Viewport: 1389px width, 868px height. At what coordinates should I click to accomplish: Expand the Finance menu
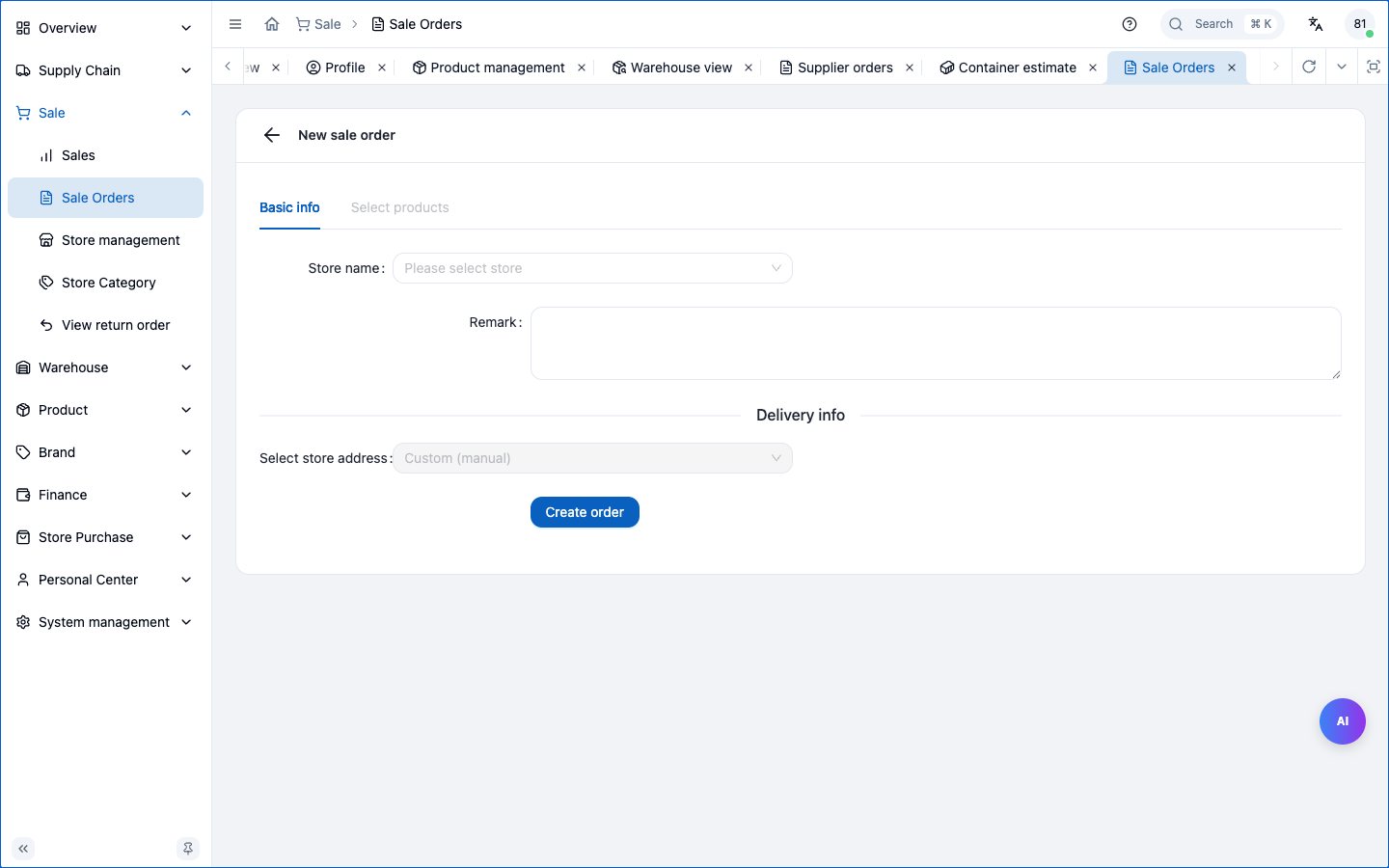tap(105, 495)
